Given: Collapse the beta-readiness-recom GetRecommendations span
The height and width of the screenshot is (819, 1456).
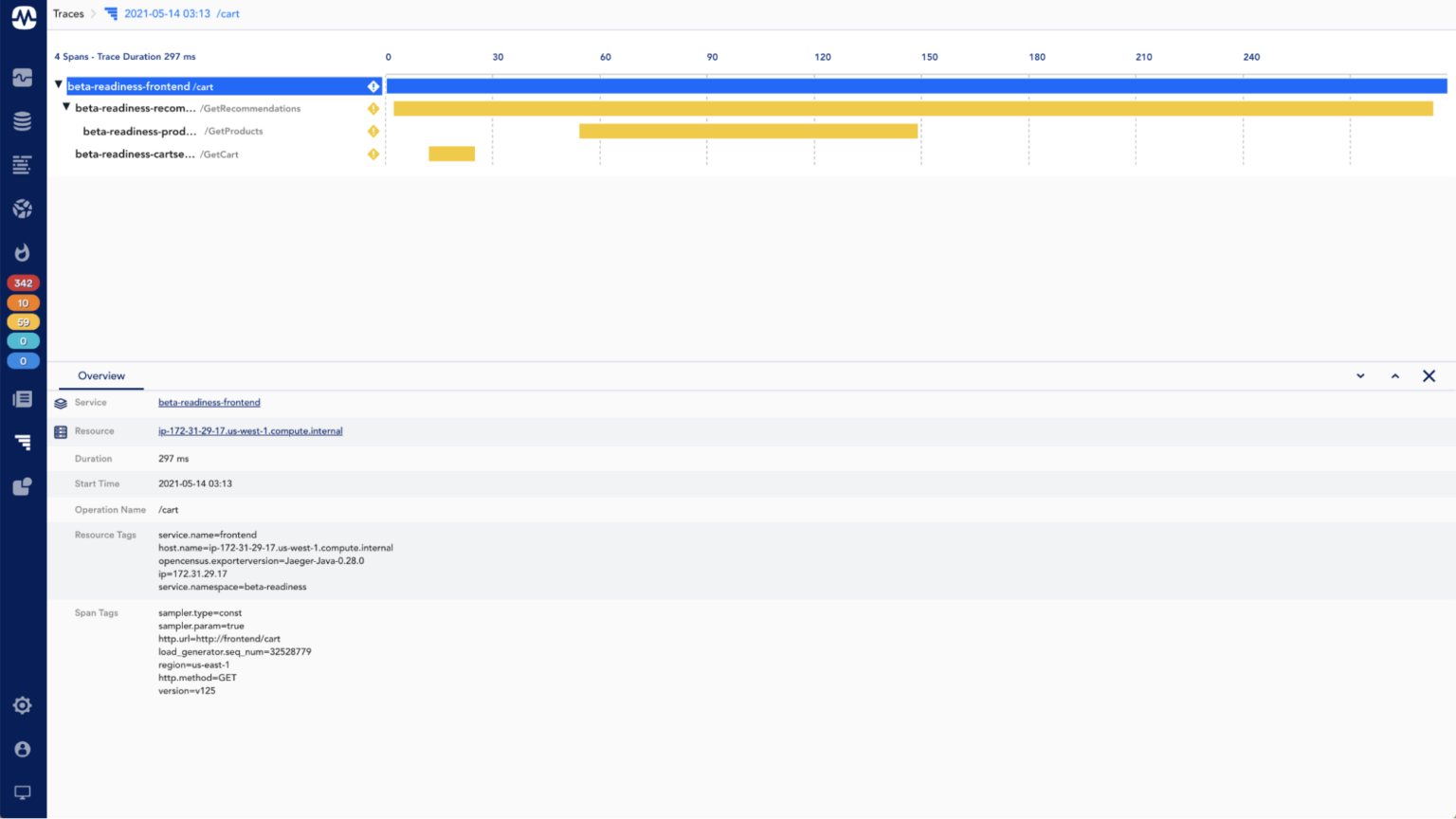Looking at the screenshot, I should pyautogui.click(x=65, y=107).
